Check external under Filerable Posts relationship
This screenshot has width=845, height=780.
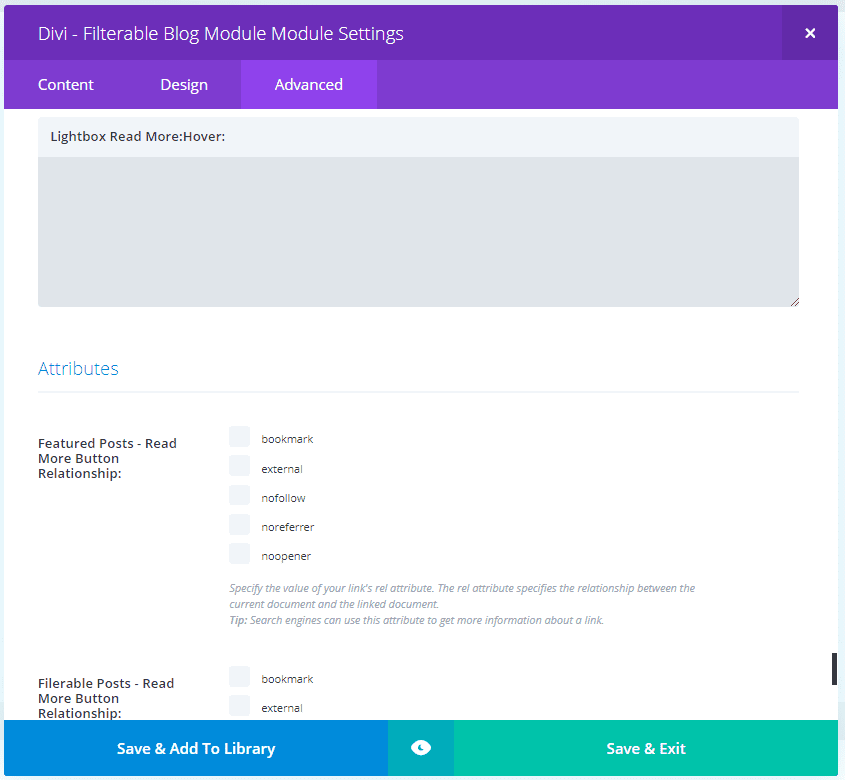coord(239,706)
